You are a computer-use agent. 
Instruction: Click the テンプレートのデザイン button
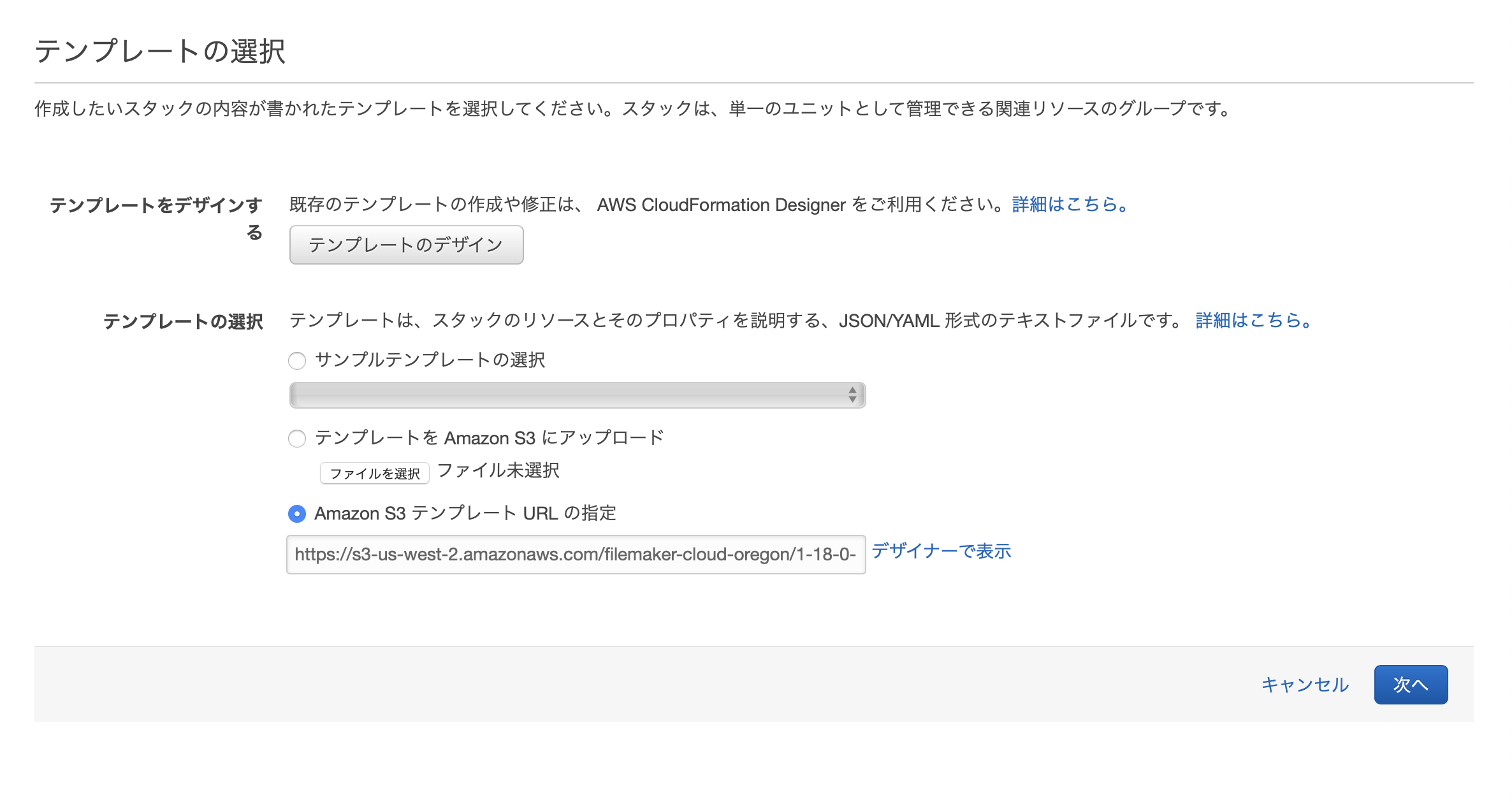[x=406, y=244]
